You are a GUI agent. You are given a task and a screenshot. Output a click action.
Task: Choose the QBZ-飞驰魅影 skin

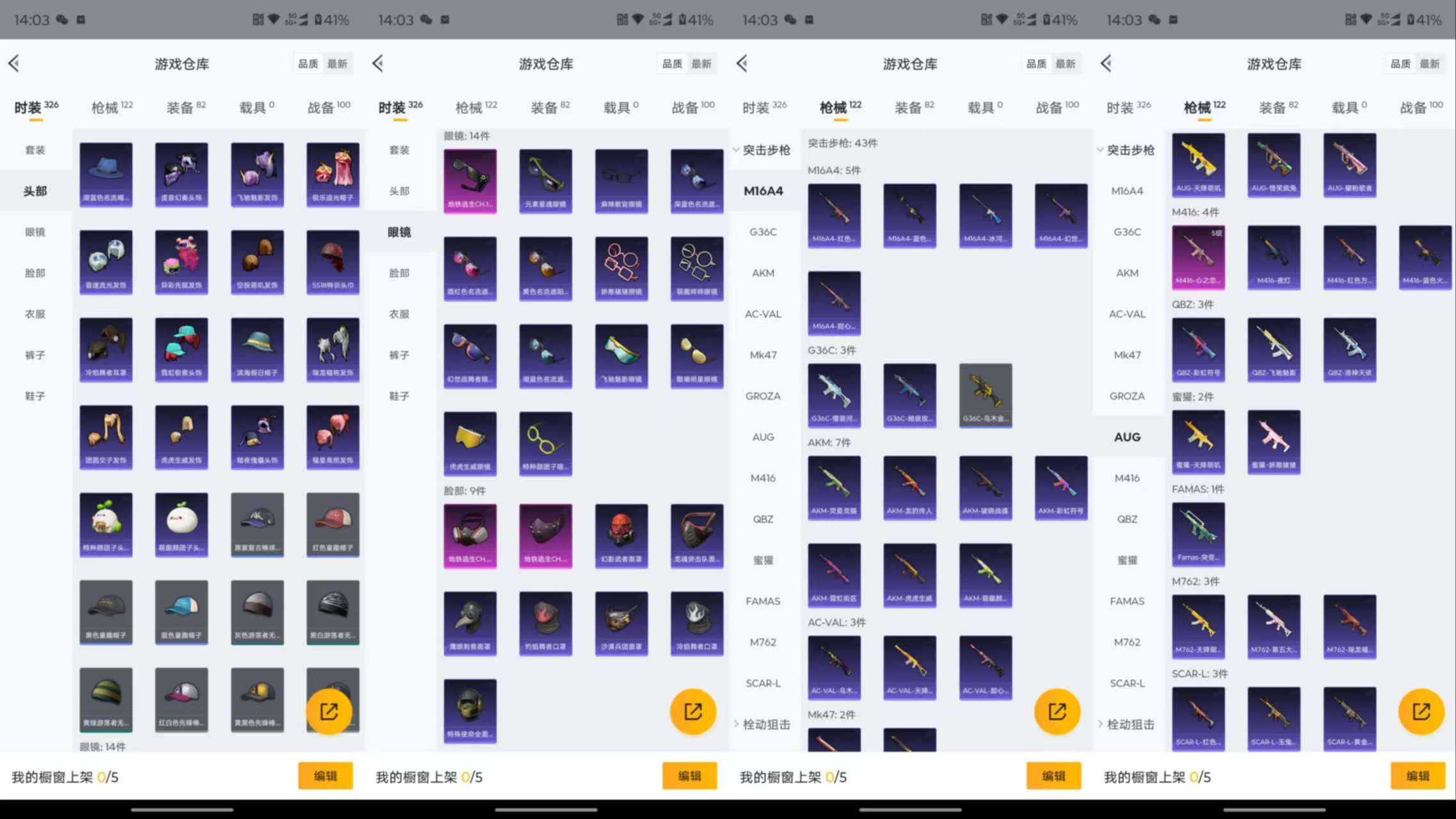(x=1274, y=350)
